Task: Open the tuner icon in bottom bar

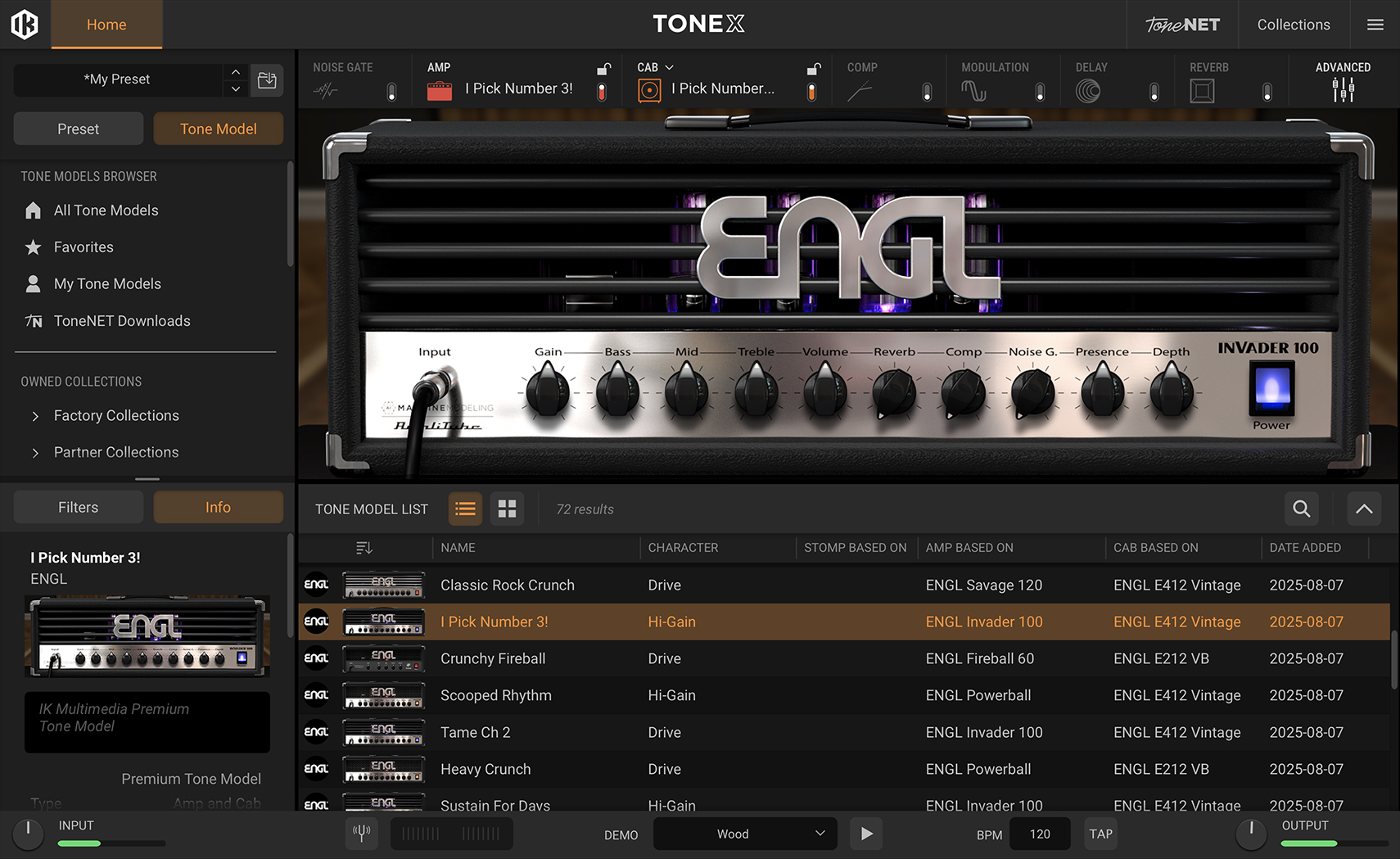Action: (x=361, y=834)
